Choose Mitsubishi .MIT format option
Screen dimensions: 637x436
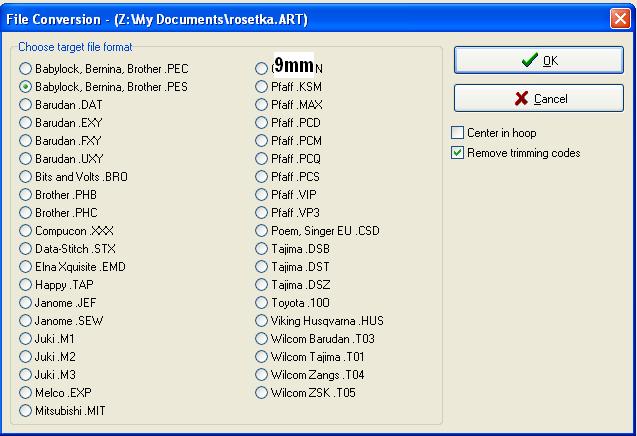coord(25,411)
